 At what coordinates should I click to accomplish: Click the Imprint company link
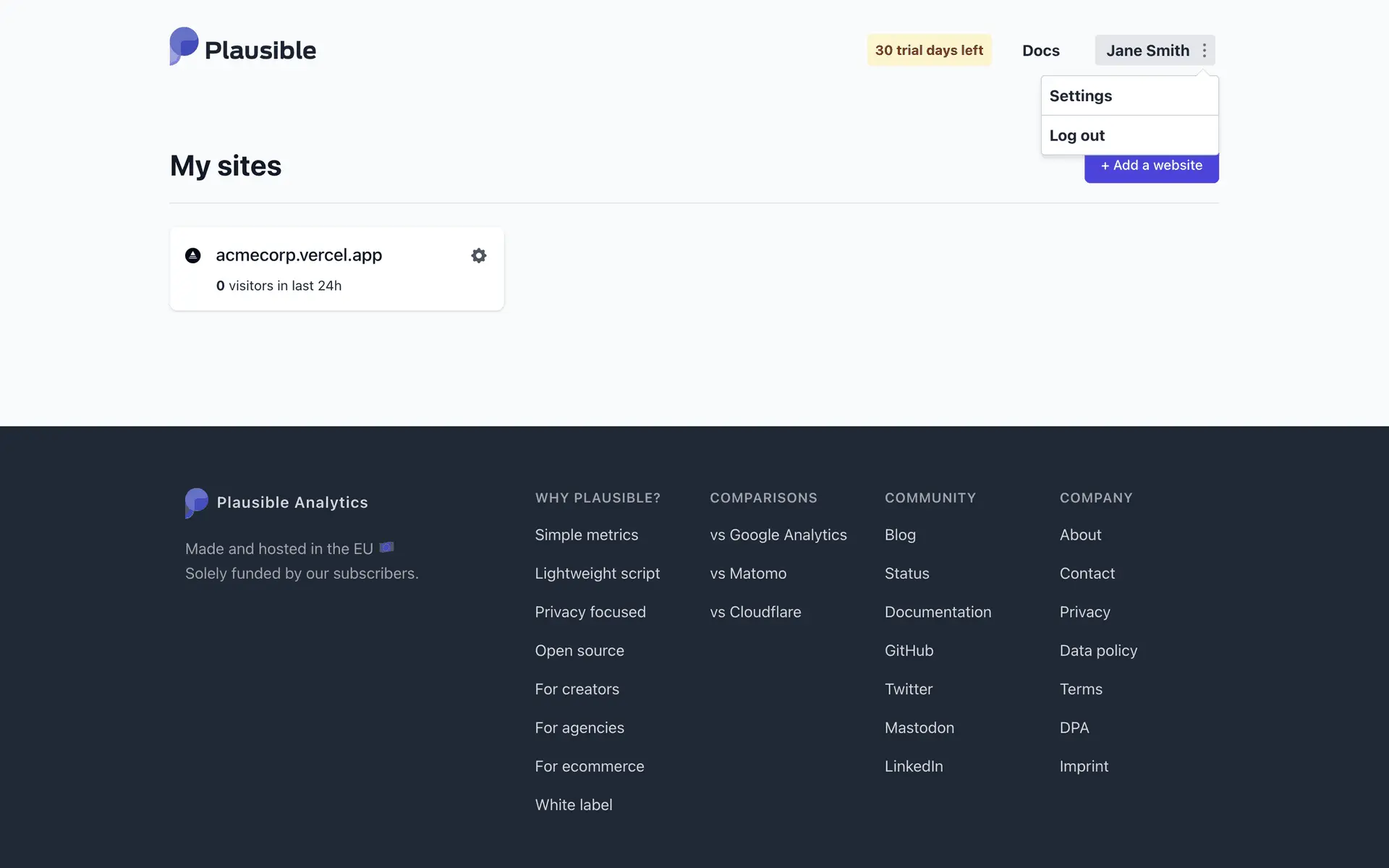(1083, 767)
